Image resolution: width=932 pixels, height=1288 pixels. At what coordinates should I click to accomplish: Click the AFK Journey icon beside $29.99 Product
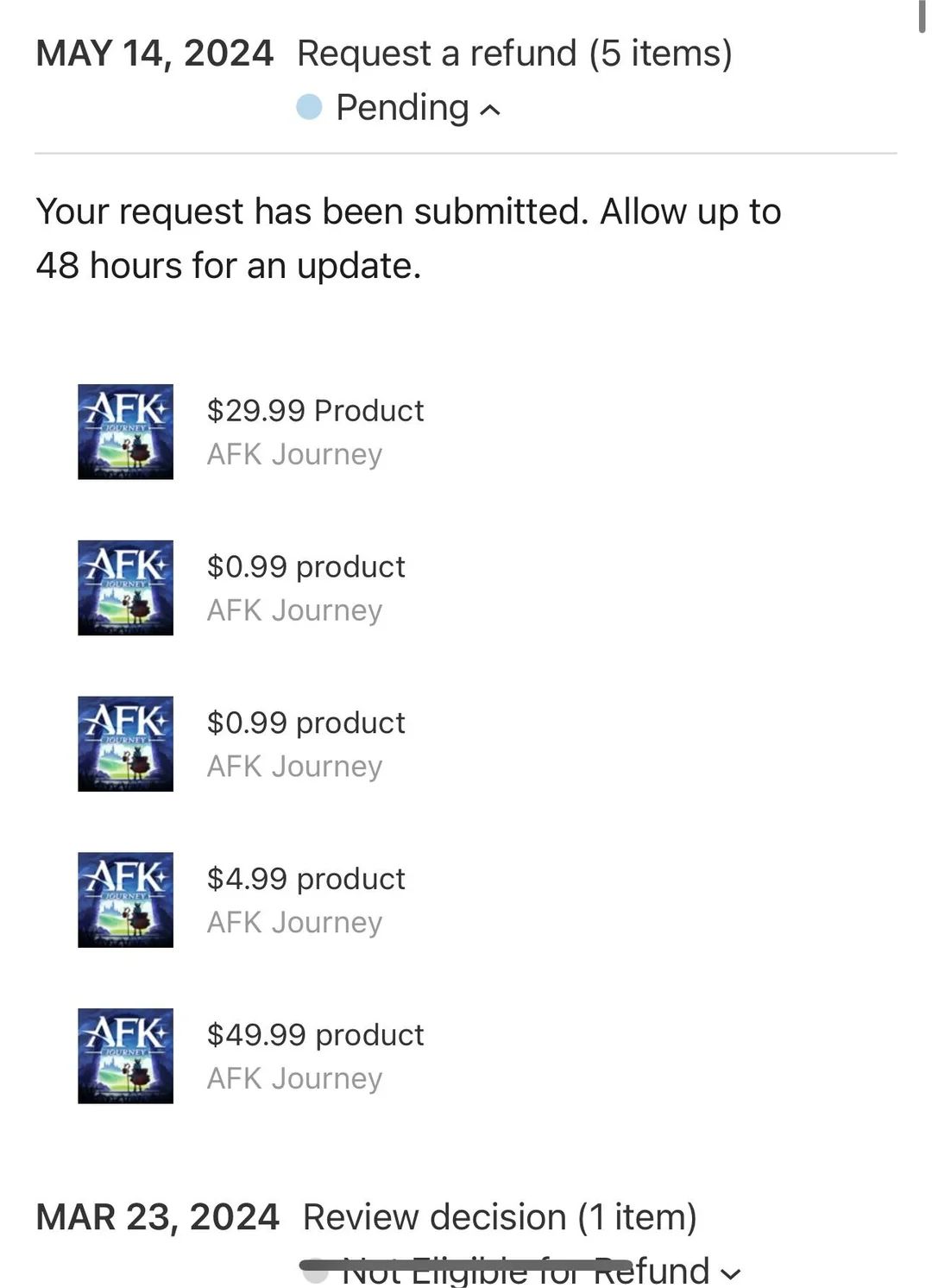[x=125, y=432]
